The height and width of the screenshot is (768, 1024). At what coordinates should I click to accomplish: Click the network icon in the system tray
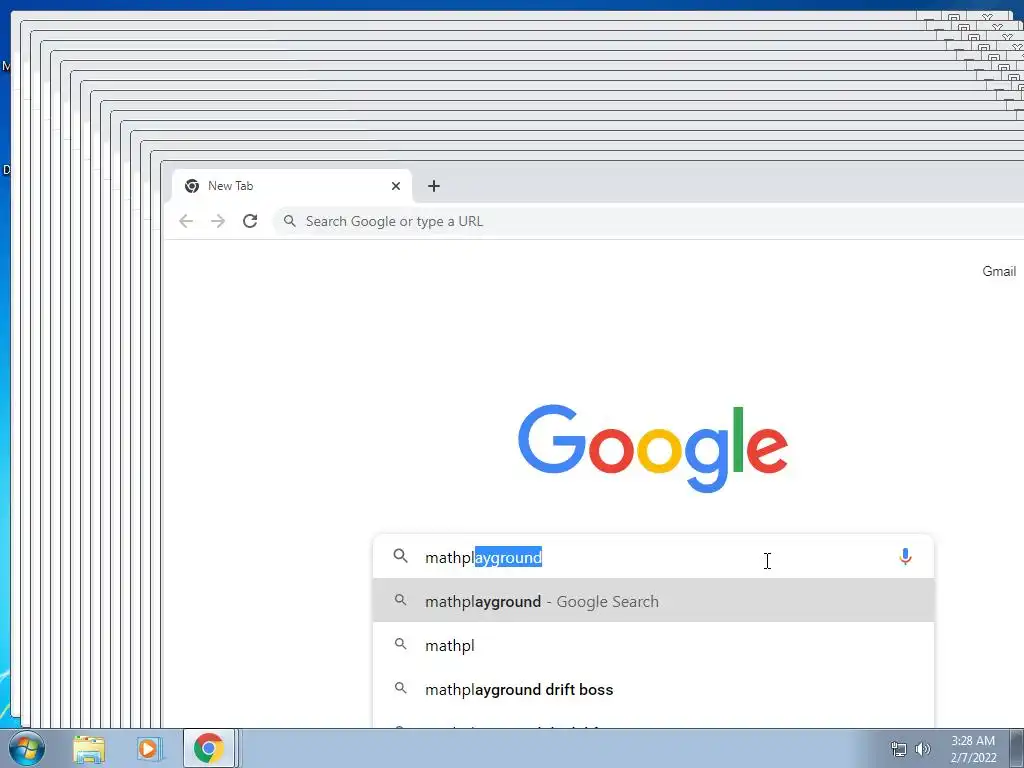point(899,749)
